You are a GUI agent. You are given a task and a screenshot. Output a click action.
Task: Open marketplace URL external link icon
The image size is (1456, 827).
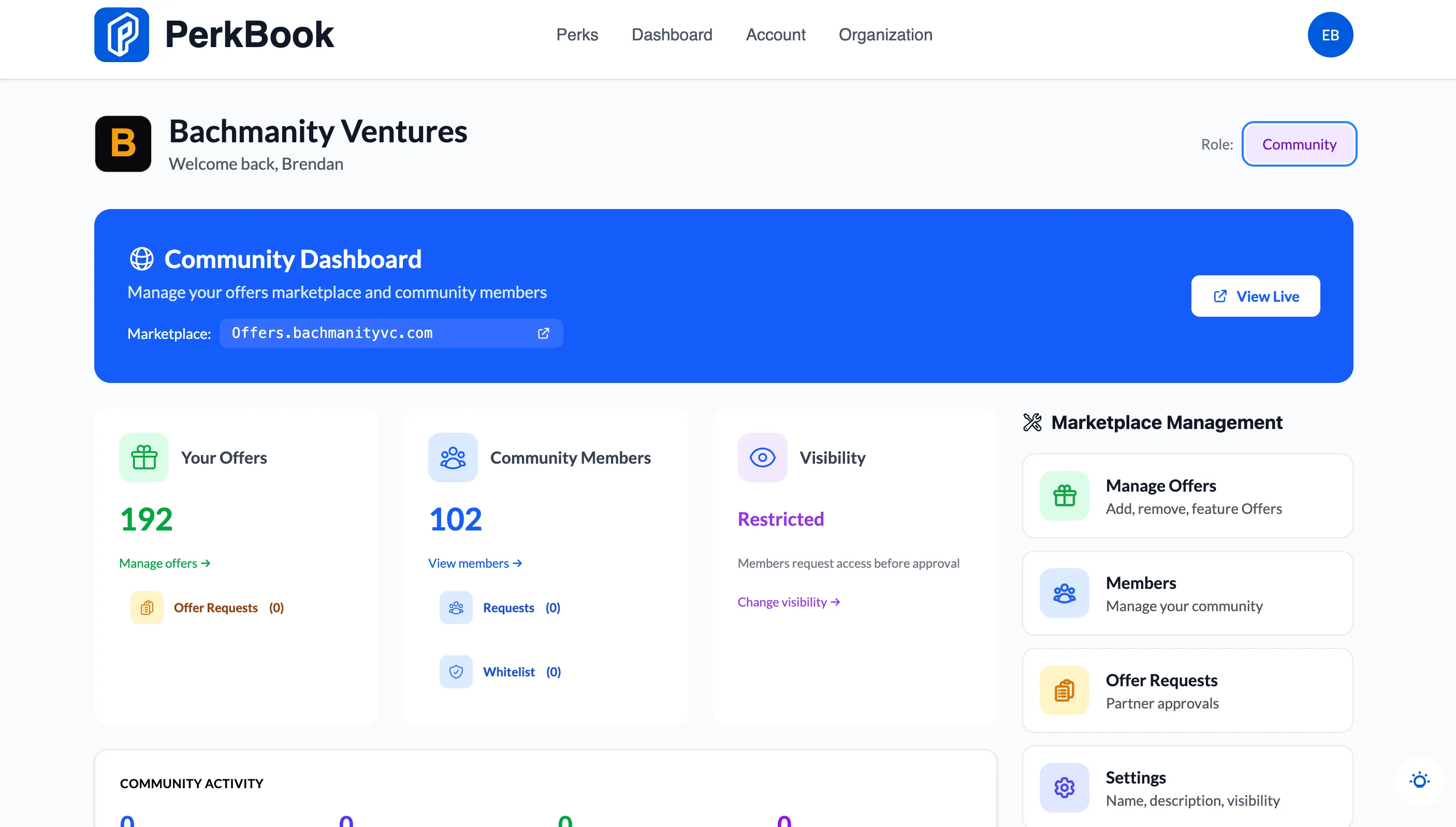click(x=544, y=333)
